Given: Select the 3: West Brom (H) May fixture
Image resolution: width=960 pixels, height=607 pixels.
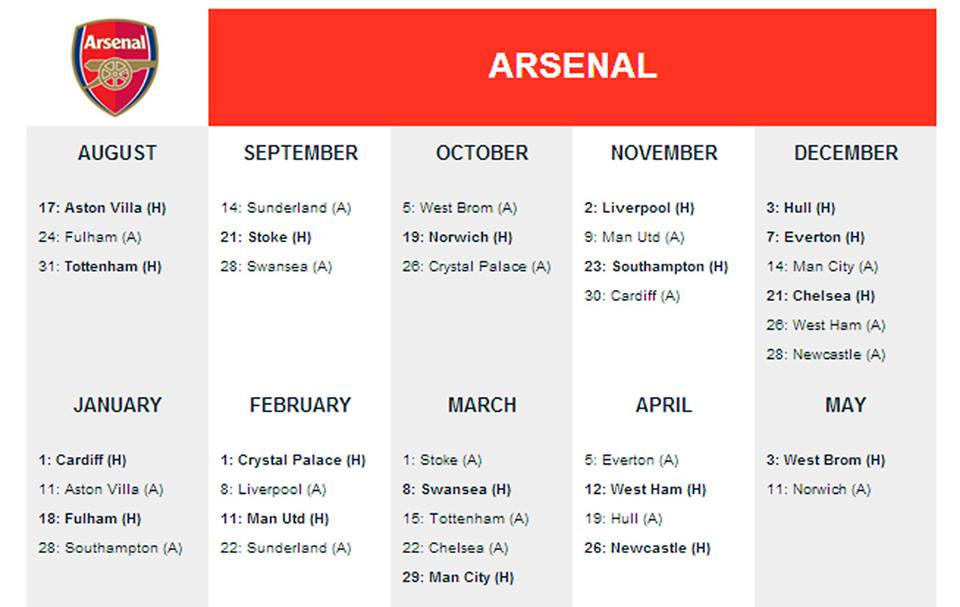Looking at the screenshot, I should pos(826,460).
